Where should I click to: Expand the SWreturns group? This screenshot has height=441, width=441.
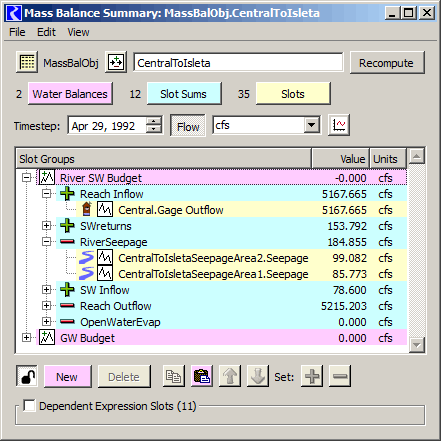click(47, 226)
